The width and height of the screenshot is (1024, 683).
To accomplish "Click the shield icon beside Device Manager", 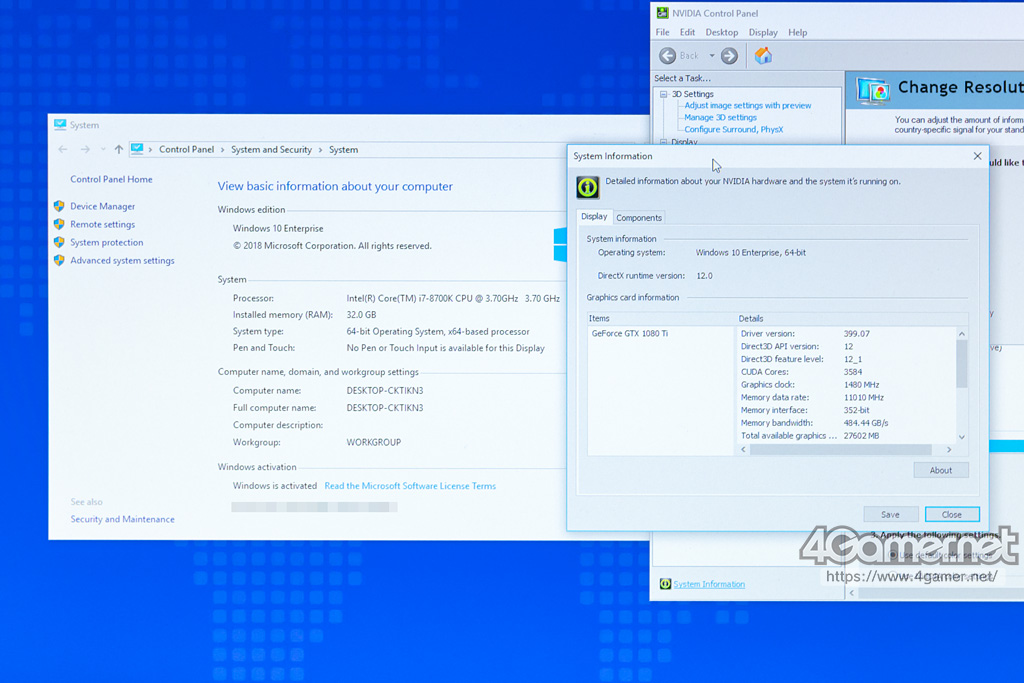I will pyautogui.click(x=59, y=206).
